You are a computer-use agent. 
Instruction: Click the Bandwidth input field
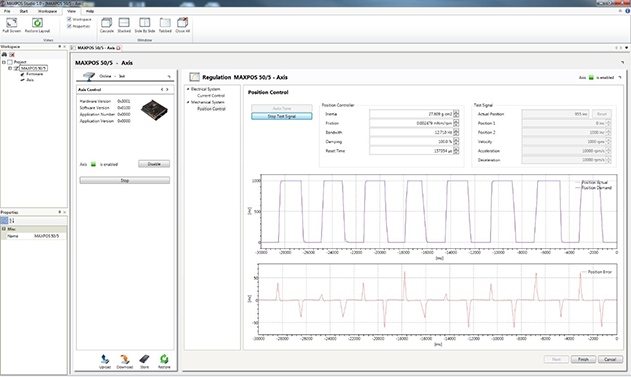coord(411,132)
